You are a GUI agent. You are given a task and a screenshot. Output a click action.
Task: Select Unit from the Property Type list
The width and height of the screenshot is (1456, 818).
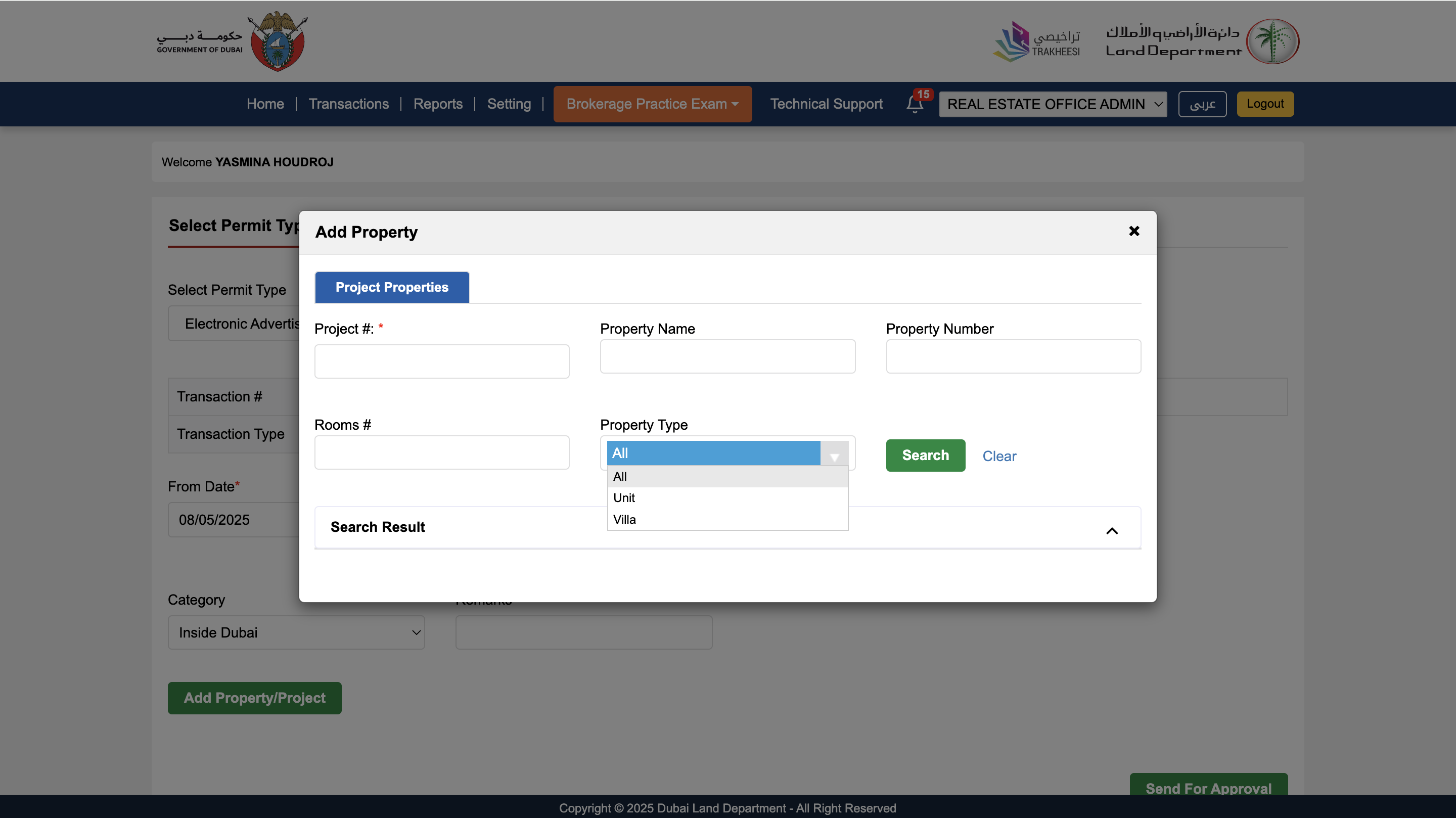point(624,497)
